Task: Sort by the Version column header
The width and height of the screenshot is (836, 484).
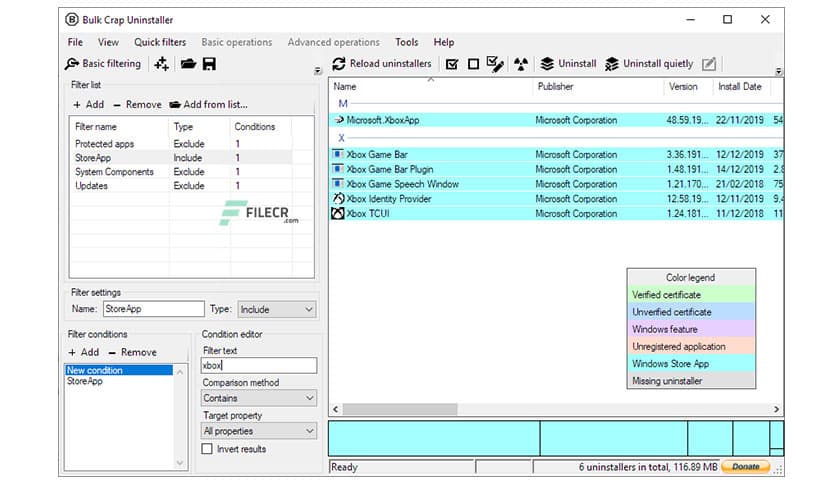Action: (688, 86)
